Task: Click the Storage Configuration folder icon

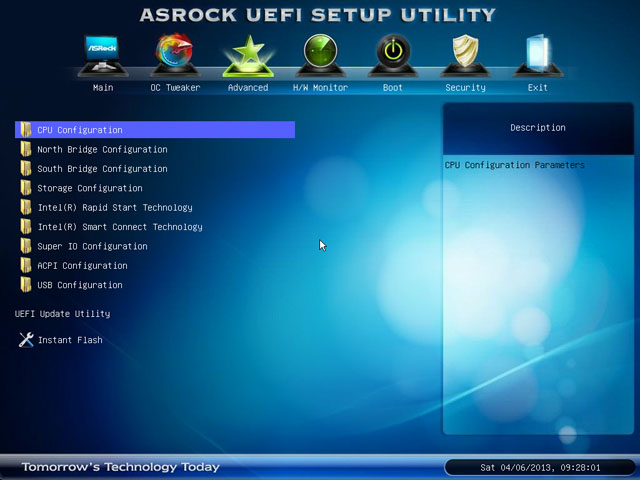Action: (x=26, y=188)
